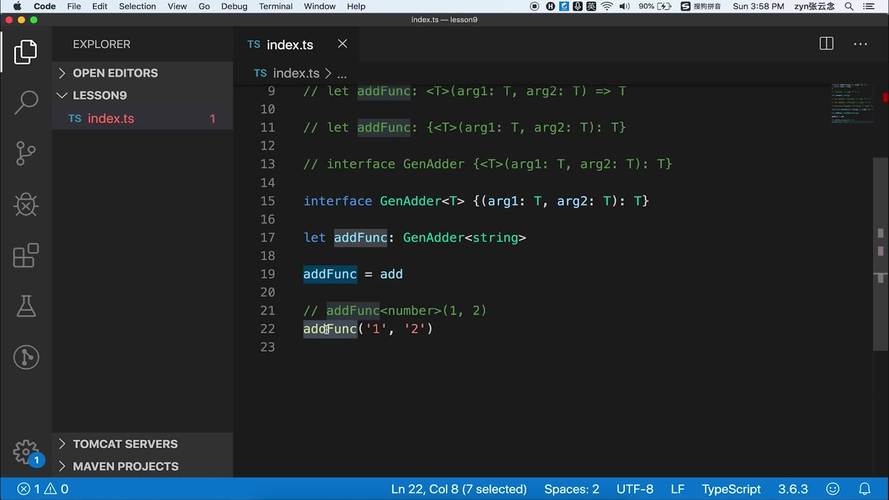Open notifications bell in status bar
The width and height of the screenshot is (889, 500).
coord(866,489)
